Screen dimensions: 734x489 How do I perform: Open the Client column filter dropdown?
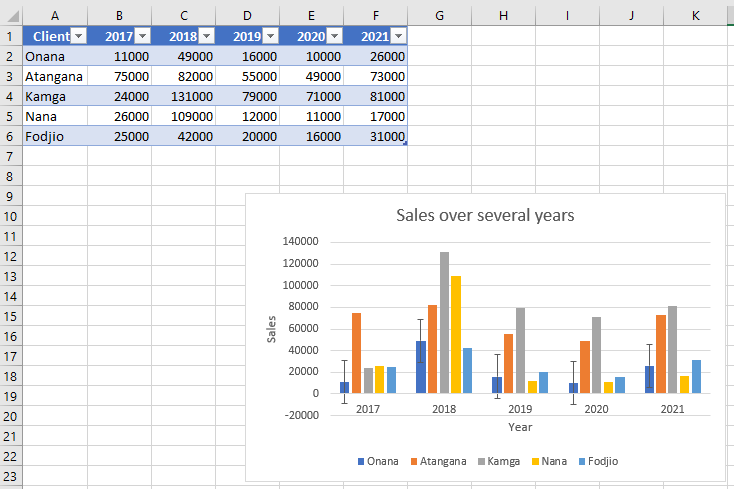[78, 36]
